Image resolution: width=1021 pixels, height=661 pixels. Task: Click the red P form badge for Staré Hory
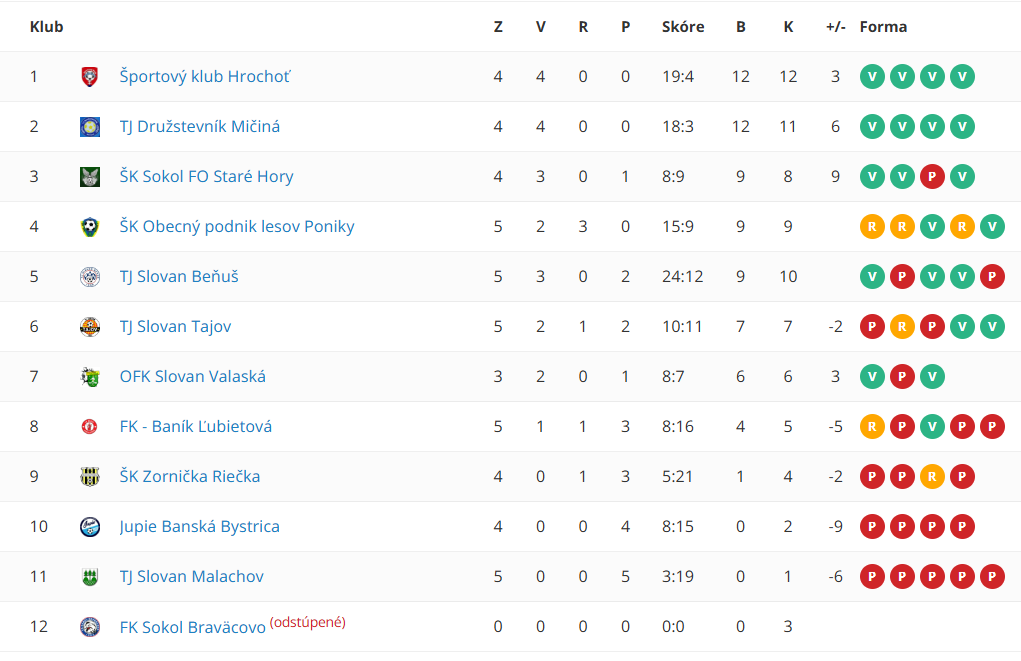(x=932, y=176)
